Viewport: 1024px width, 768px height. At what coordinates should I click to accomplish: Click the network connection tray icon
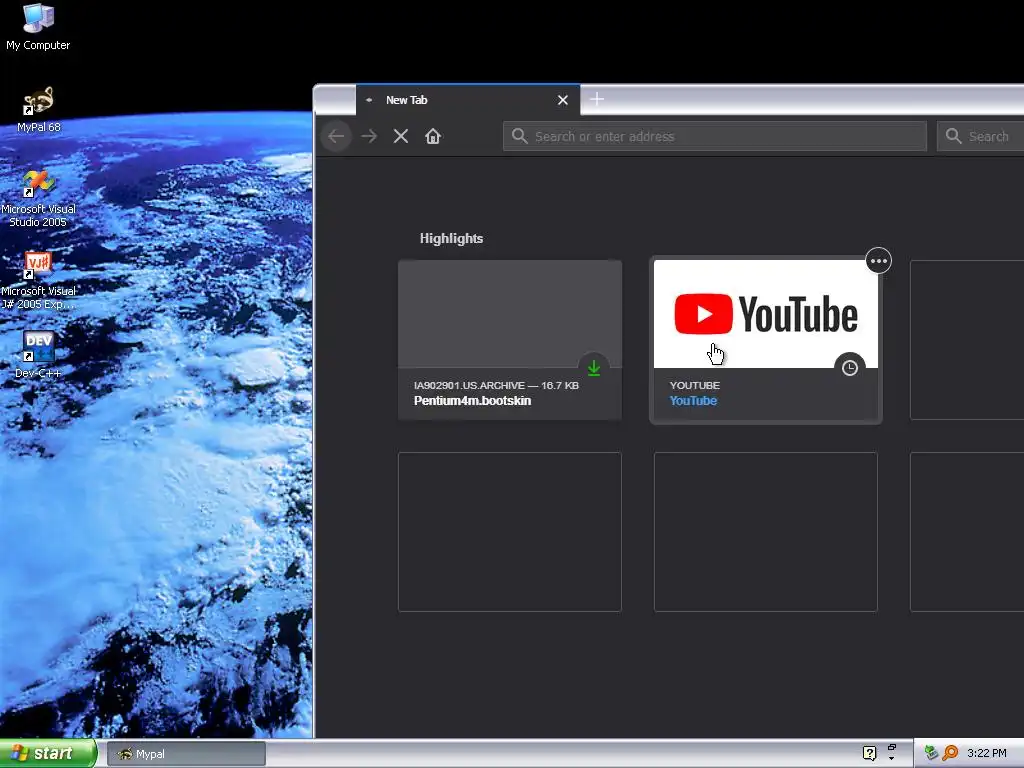click(x=931, y=754)
